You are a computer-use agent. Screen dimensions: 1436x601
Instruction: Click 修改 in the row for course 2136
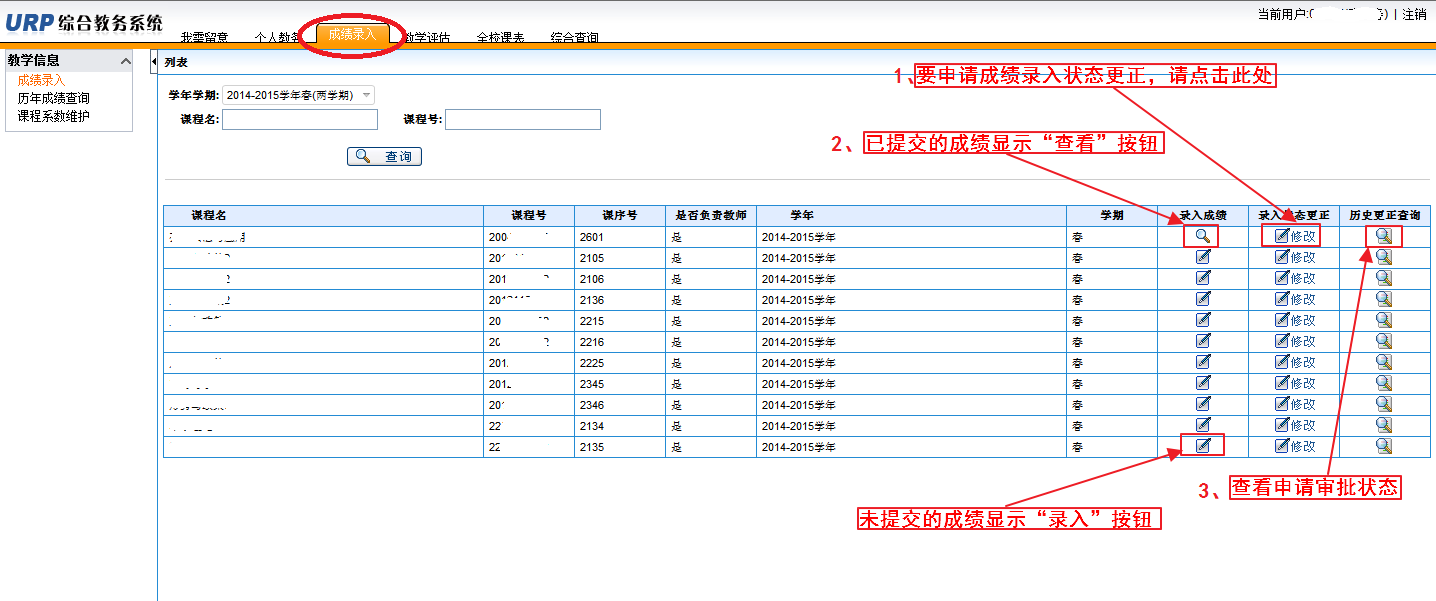(1294, 299)
